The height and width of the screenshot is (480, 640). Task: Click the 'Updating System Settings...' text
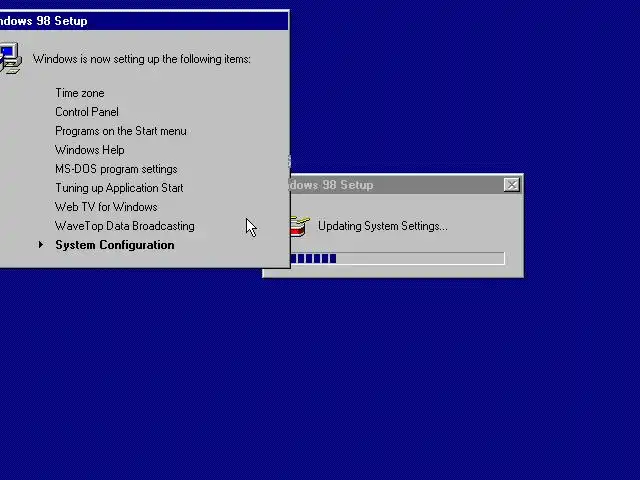pos(382,226)
